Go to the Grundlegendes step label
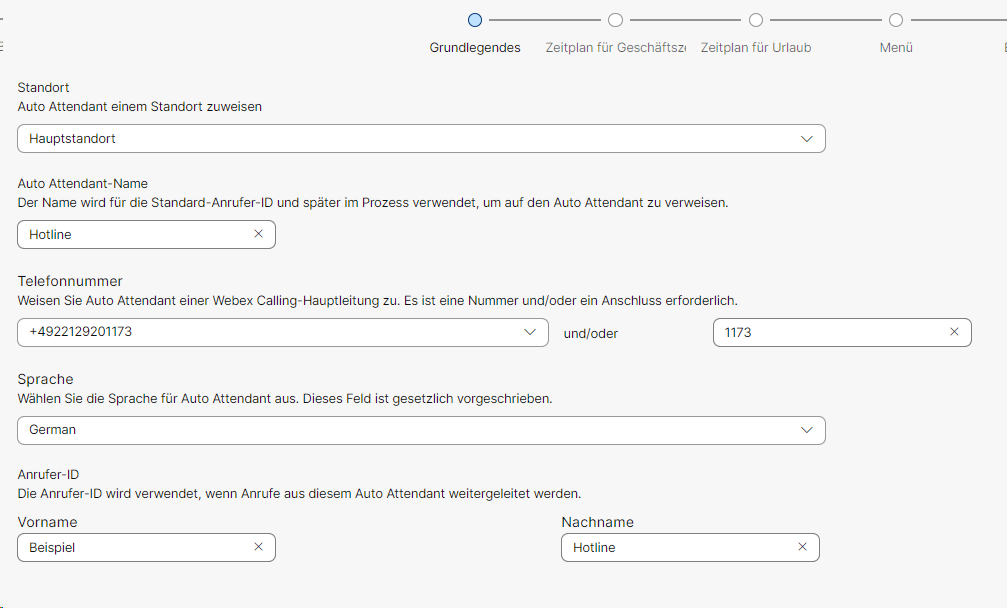Image resolution: width=1007 pixels, height=608 pixels. click(475, 48)
